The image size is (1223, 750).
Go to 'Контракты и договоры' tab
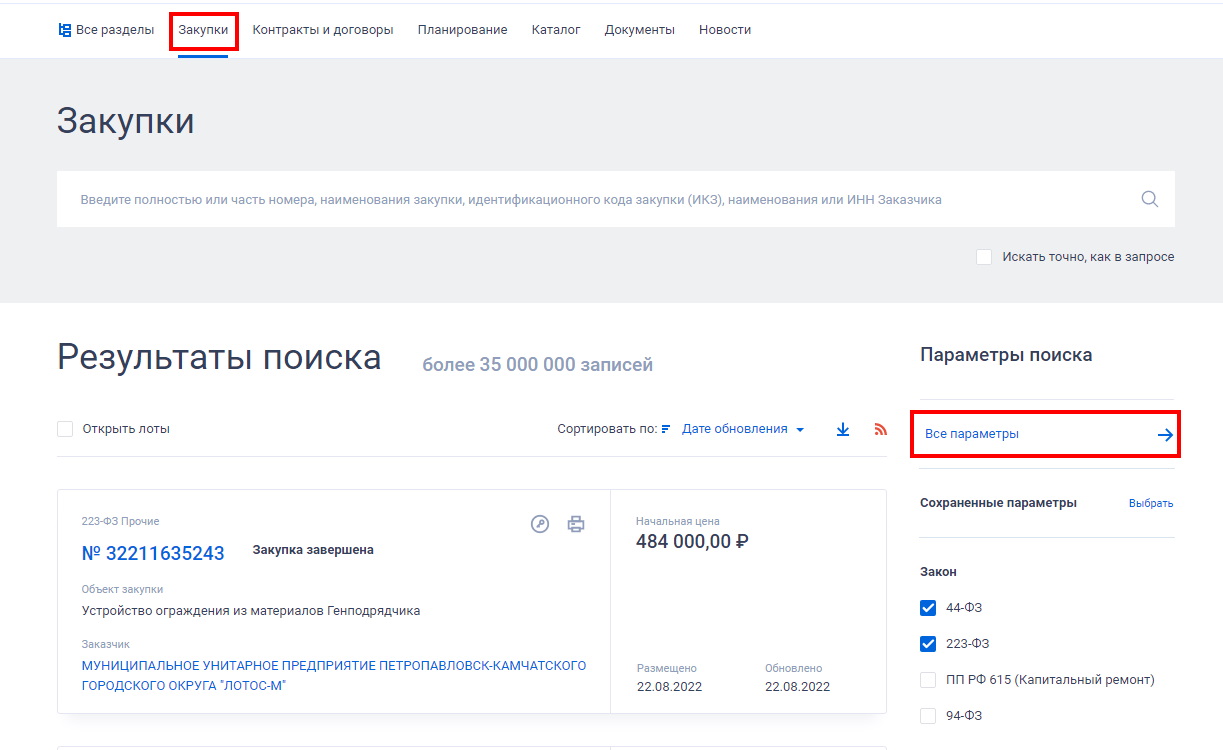coord(323,30)
